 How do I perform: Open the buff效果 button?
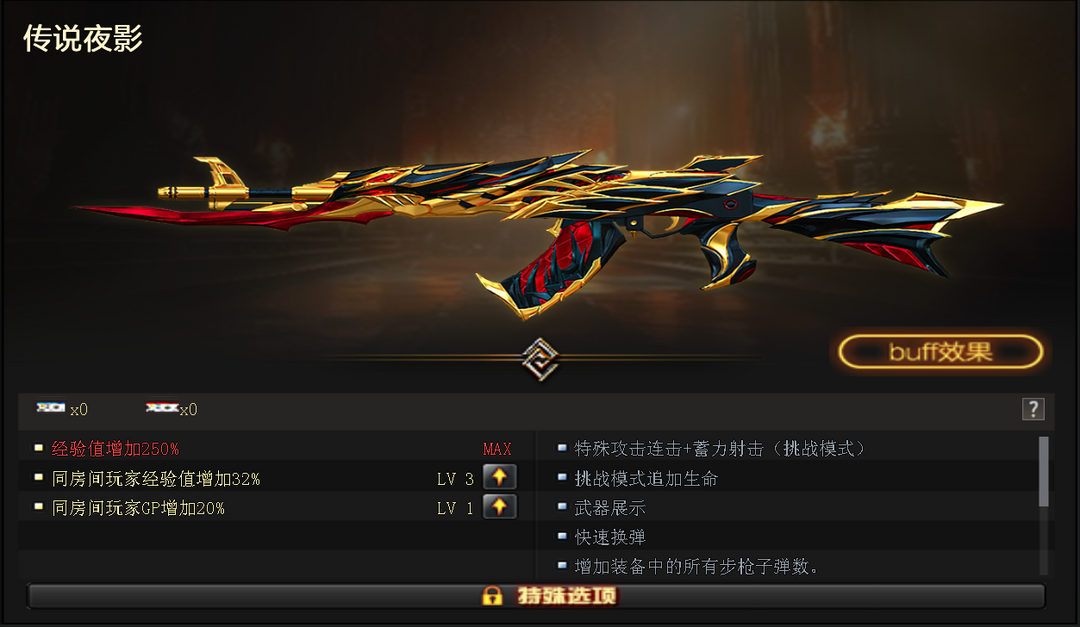(940, 352)
